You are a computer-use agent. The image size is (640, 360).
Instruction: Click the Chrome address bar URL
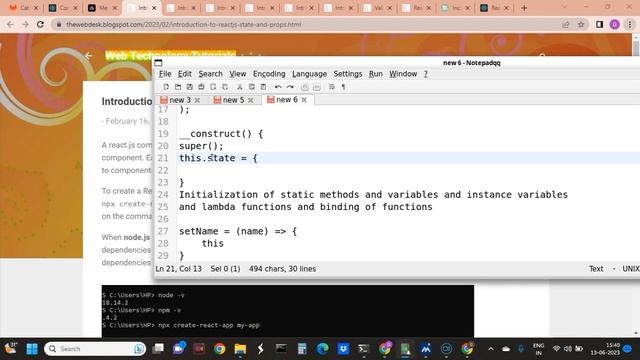tap(184, 24)
